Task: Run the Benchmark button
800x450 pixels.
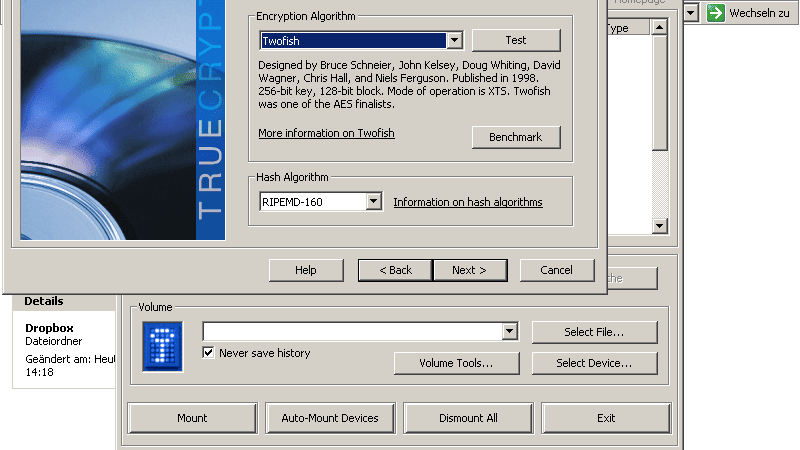Action: [x=516, y=137]
